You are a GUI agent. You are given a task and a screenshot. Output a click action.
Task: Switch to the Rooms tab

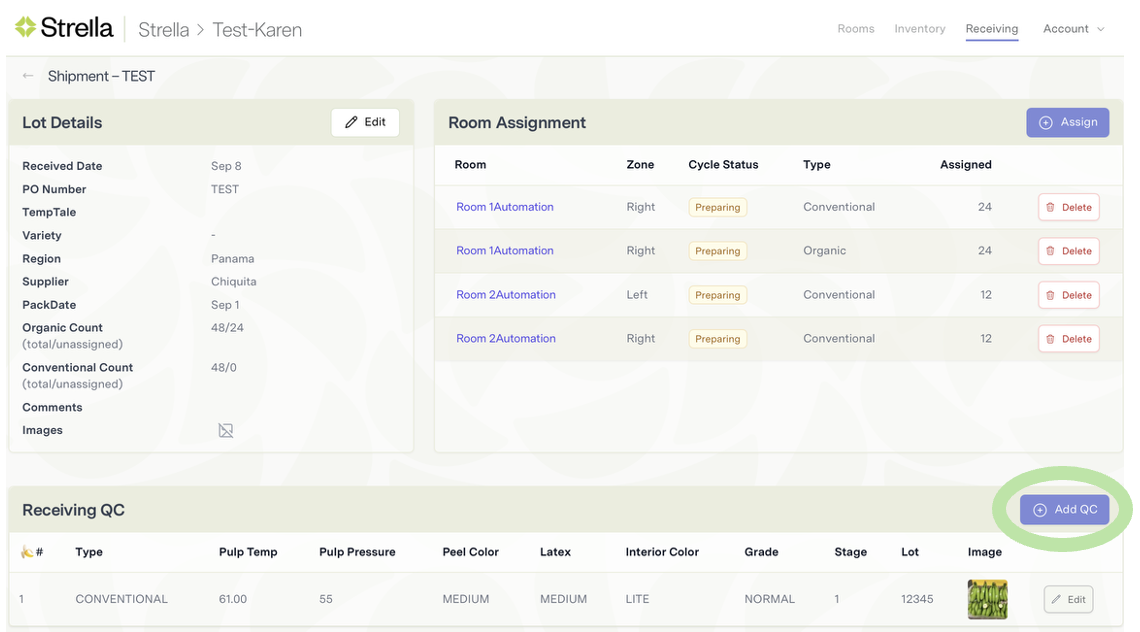(855, 29)
